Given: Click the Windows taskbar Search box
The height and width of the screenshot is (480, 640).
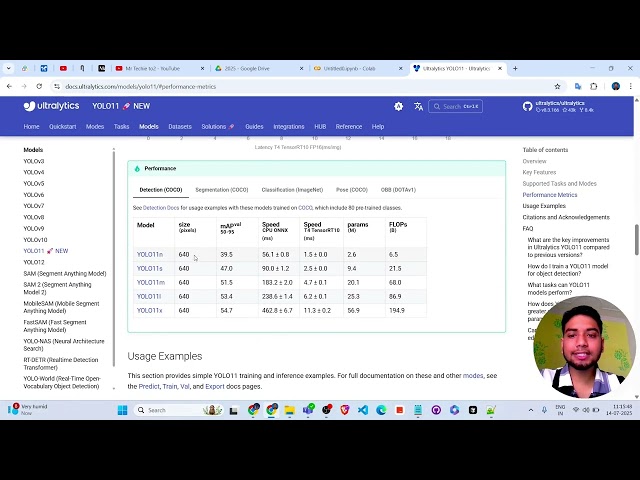Looking at the screenshot, I should click(179, 410).
